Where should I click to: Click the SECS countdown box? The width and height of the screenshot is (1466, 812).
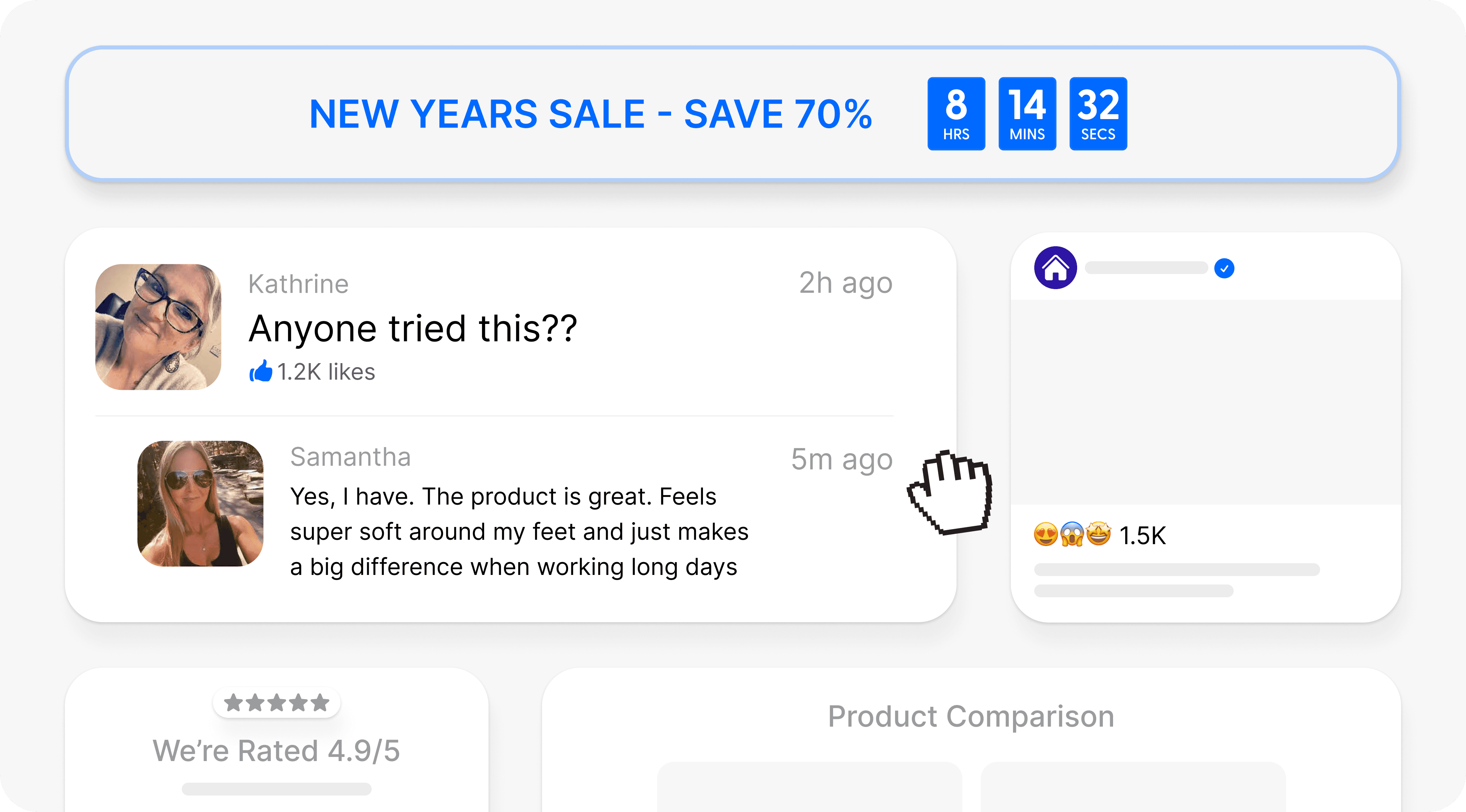pos(1098,114)
